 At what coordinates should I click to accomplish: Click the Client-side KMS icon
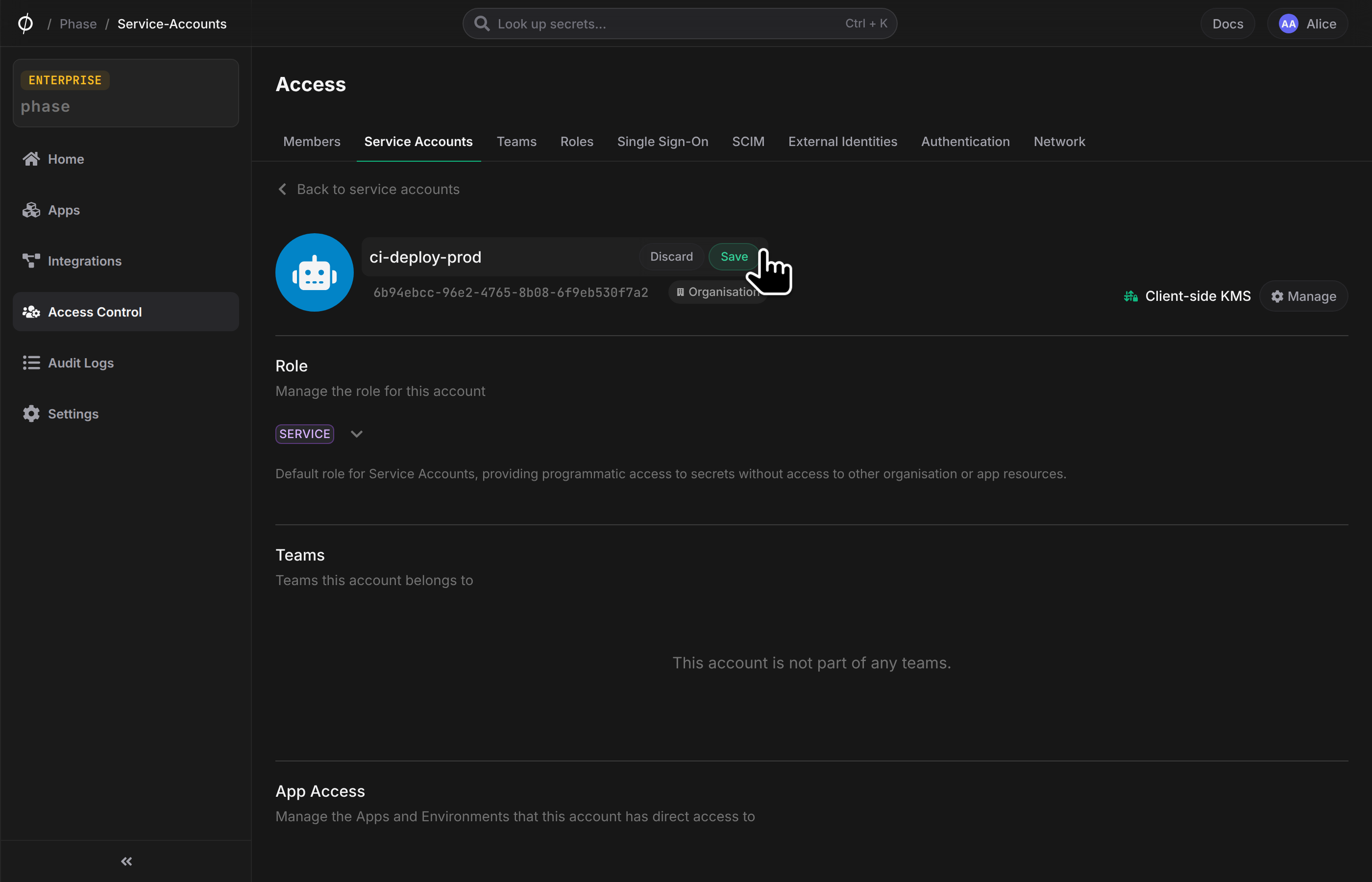pos(1130,296)
